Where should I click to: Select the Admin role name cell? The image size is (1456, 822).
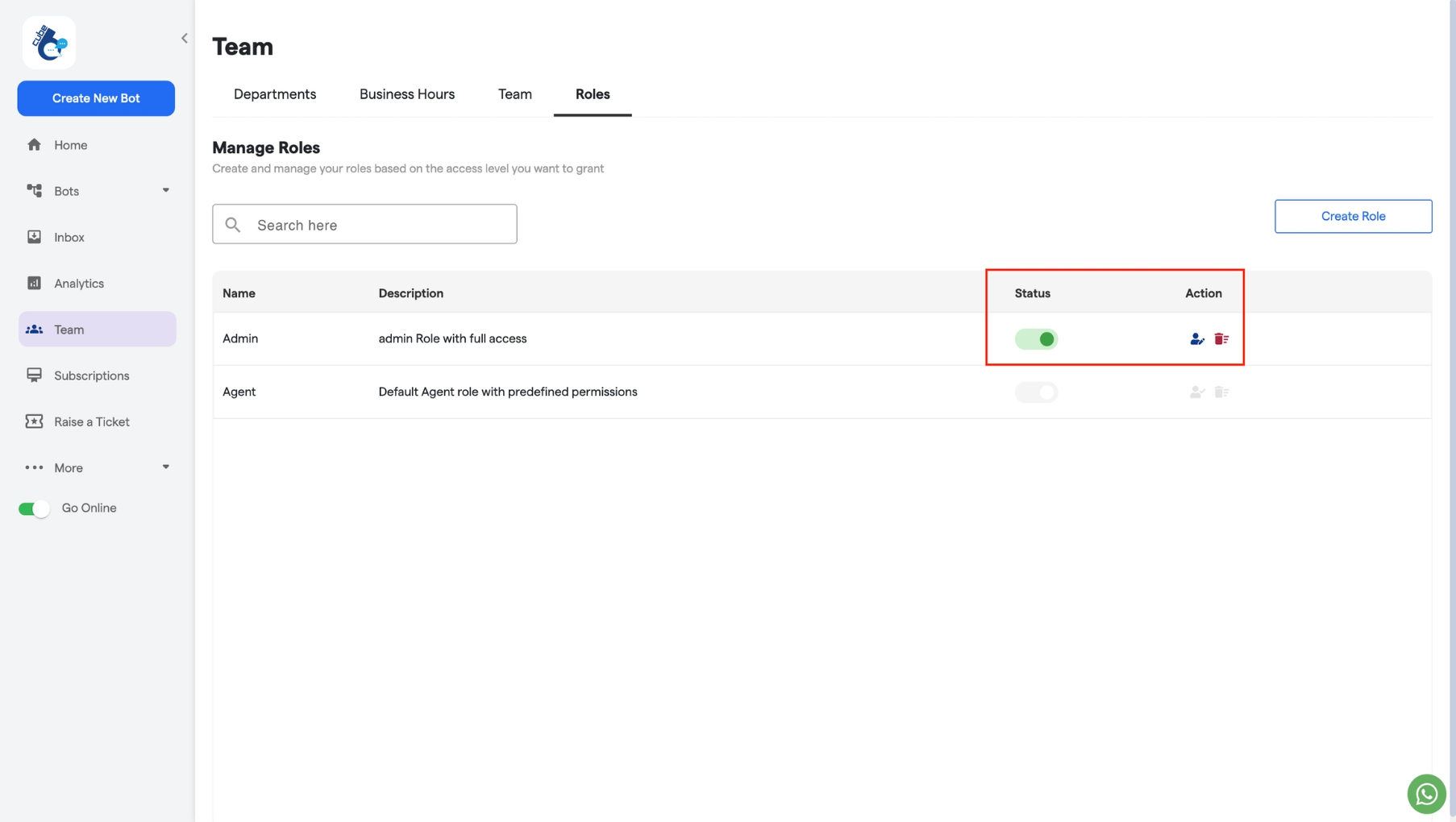pyautogui.click(x=240, y=338)
